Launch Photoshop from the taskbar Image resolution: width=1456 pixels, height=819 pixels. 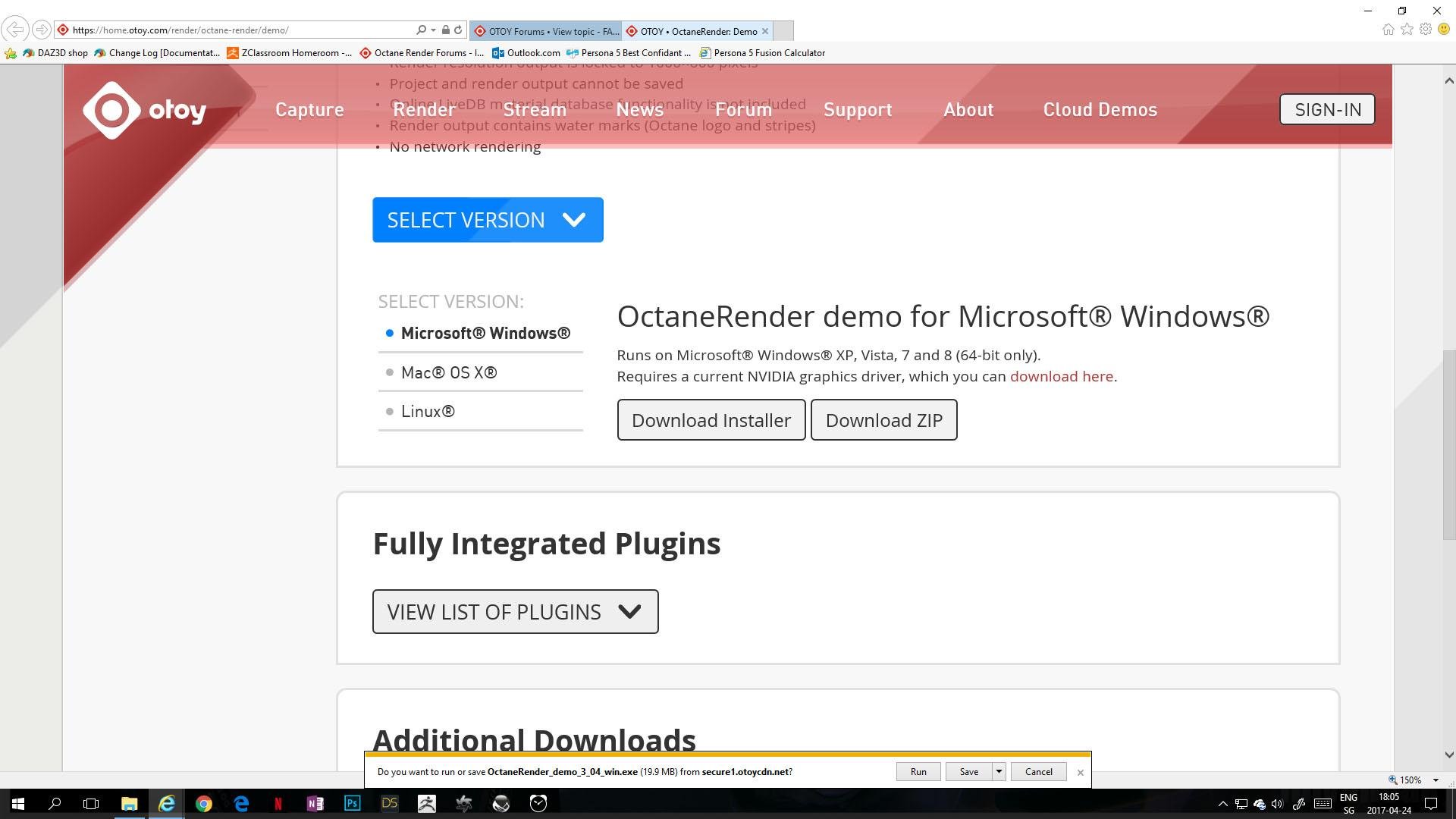tap(352, 803)
